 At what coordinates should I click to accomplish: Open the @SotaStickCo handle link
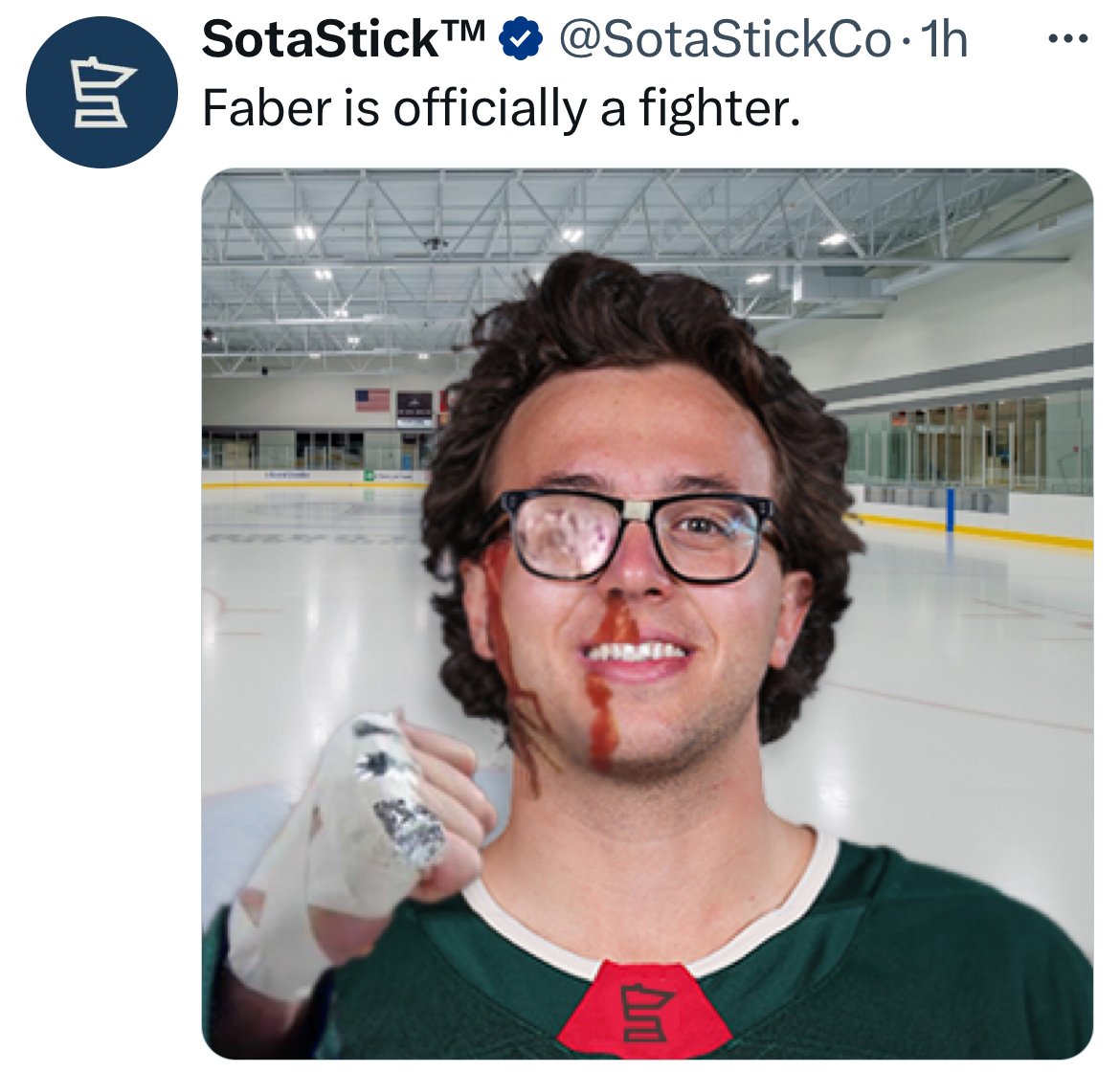pos(726,40)
